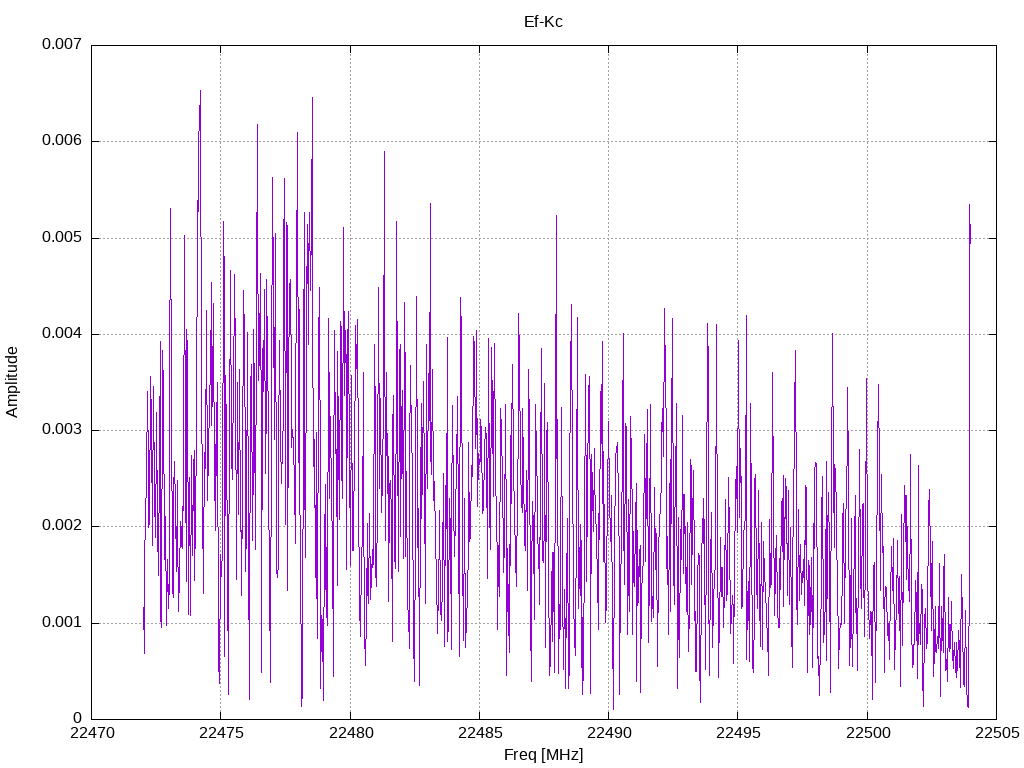Screen dimensions: 1024x768
Task: Click the 'Freq [MHz]' x-axis label
Action: (x=543, y=755)
